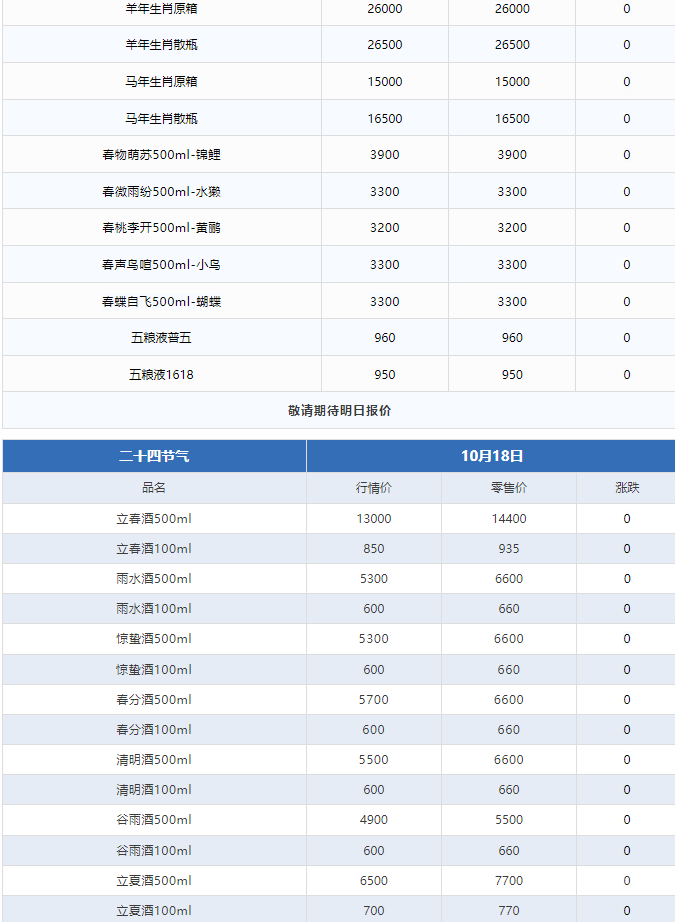Click the 品名 column header
675x922 pixels.
[154, 488]
